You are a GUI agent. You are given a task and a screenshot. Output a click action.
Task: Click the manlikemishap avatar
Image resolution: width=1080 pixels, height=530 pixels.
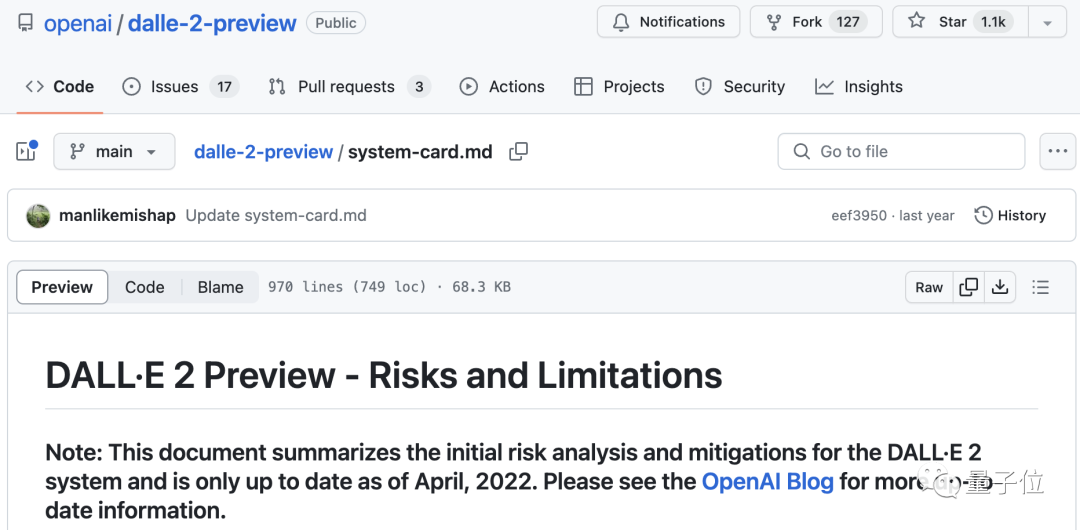[x=39, y=216]
